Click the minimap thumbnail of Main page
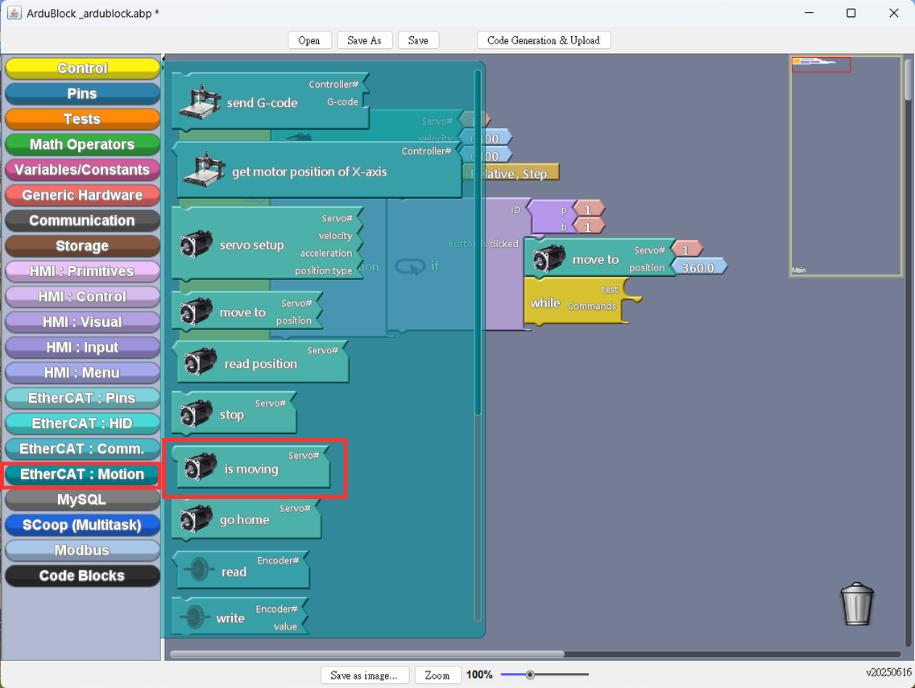 [846, 166]
